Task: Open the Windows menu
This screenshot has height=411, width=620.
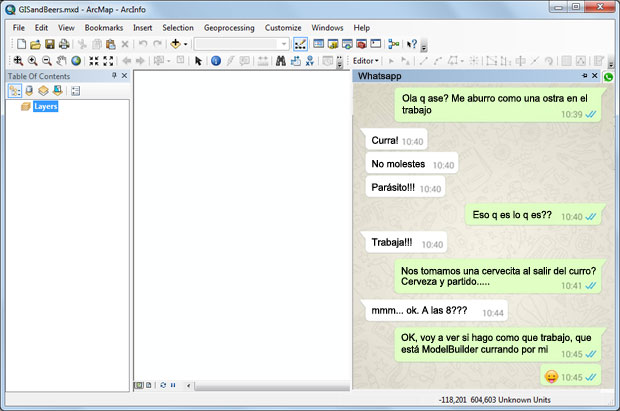Action: 327,28
